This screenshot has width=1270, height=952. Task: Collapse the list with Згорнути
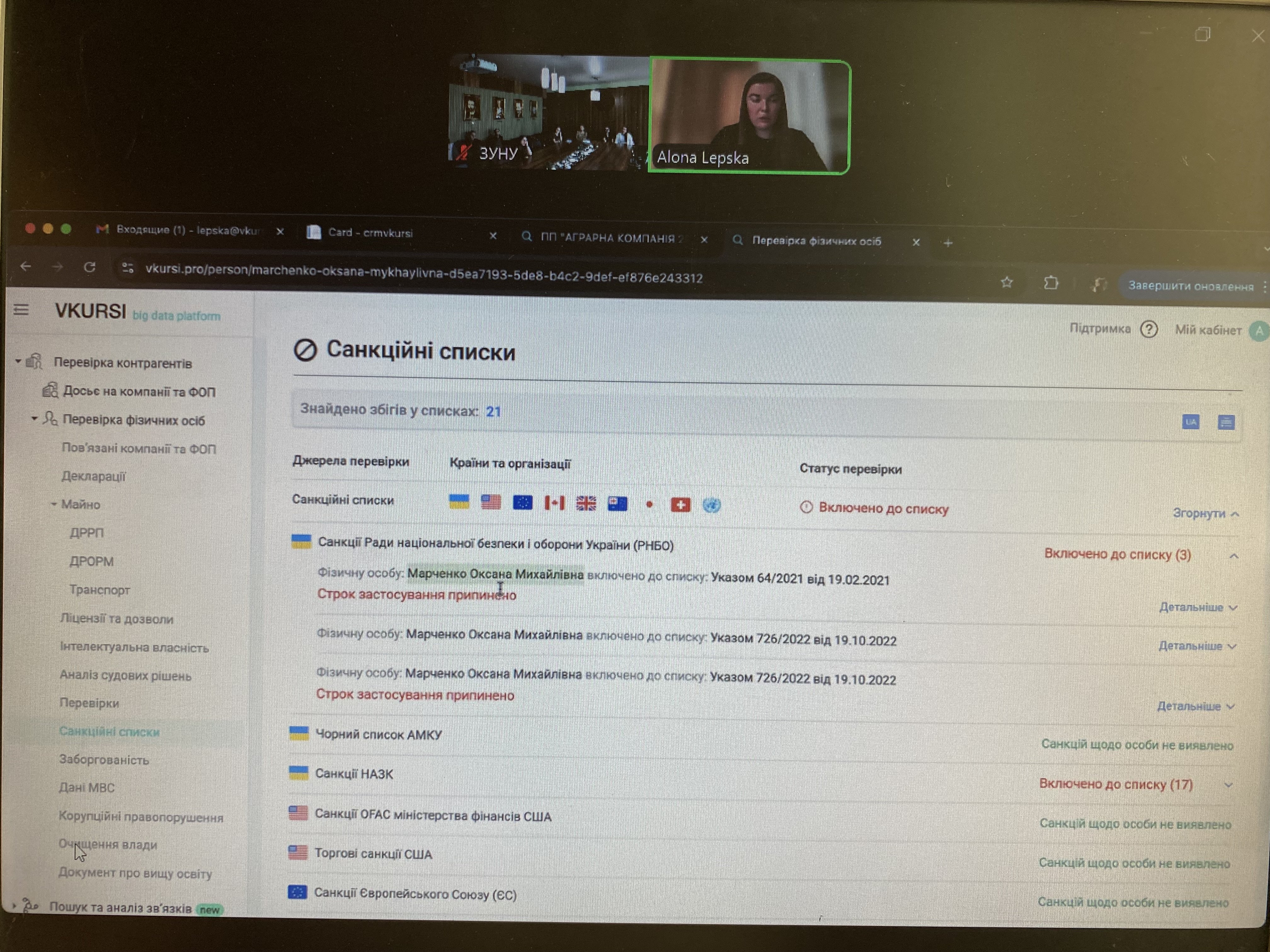click(1206, 513)
